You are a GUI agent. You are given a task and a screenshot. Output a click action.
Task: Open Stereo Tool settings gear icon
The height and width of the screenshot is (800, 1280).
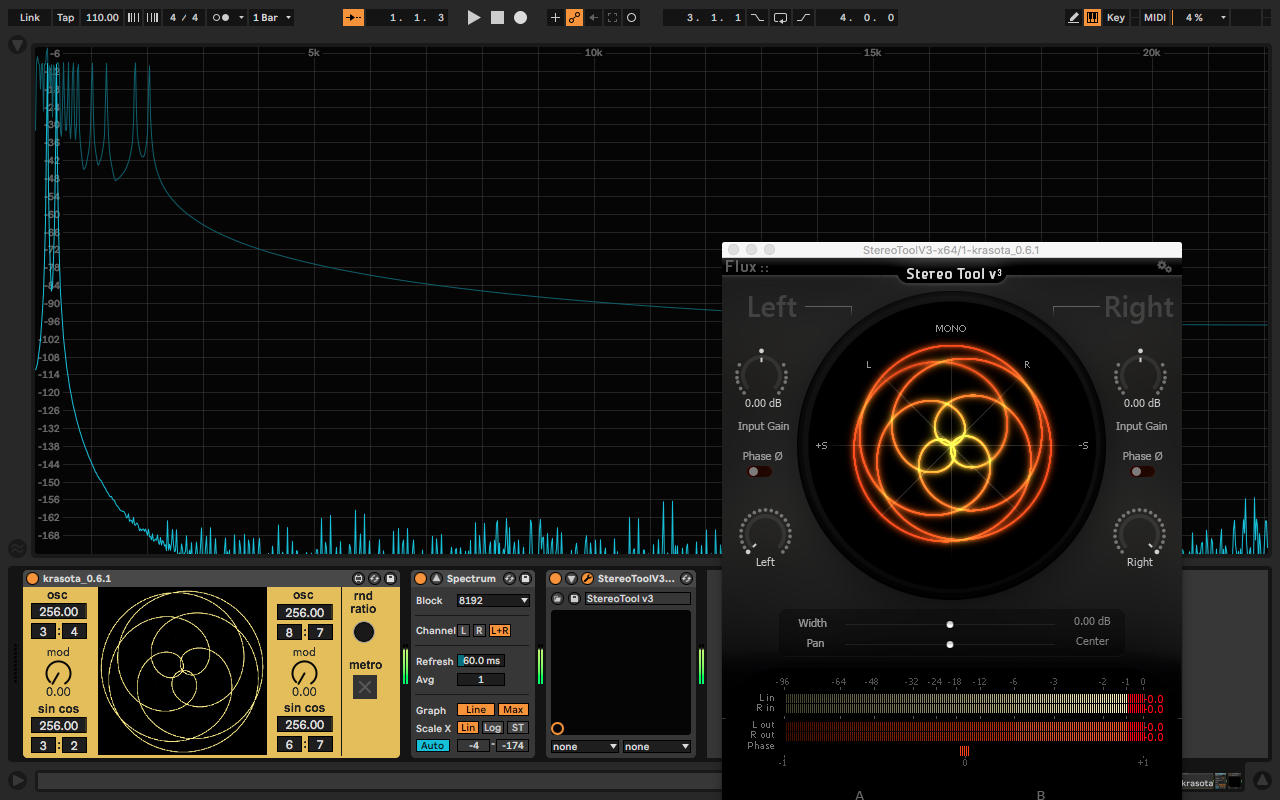coord(1164,266)
